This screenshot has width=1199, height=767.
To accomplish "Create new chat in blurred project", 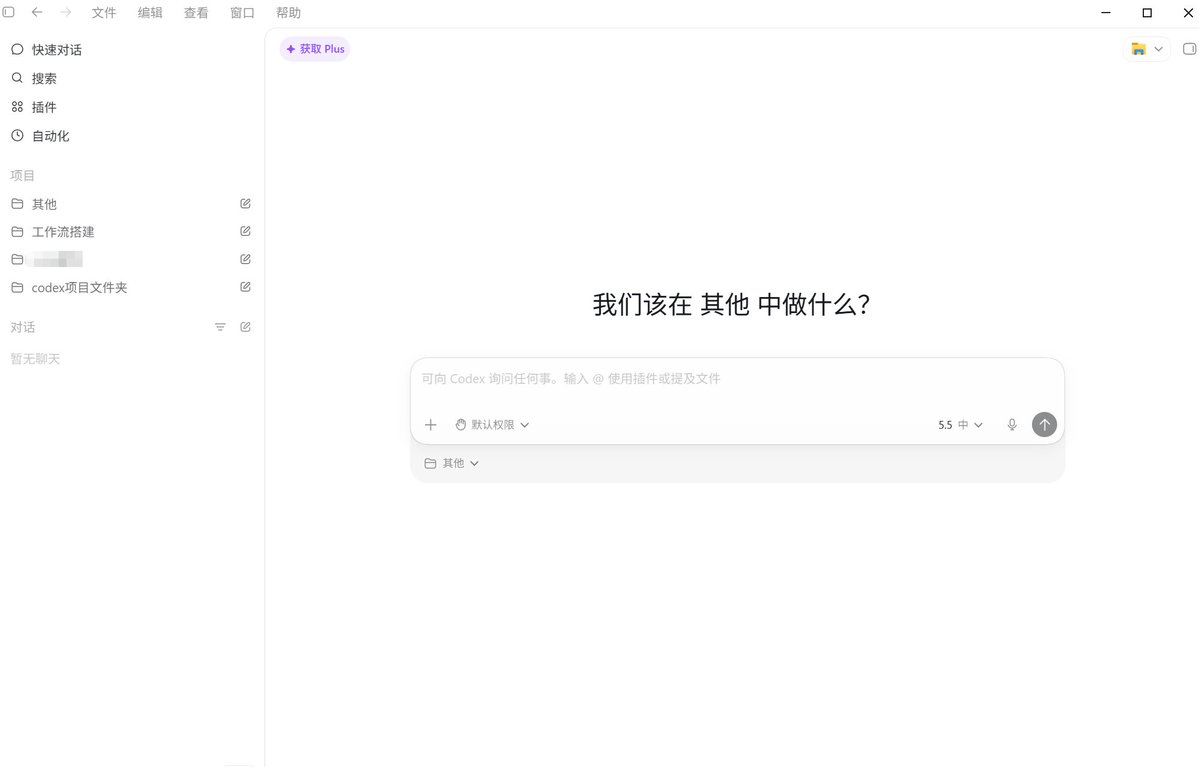I will [x=245, y=259].
